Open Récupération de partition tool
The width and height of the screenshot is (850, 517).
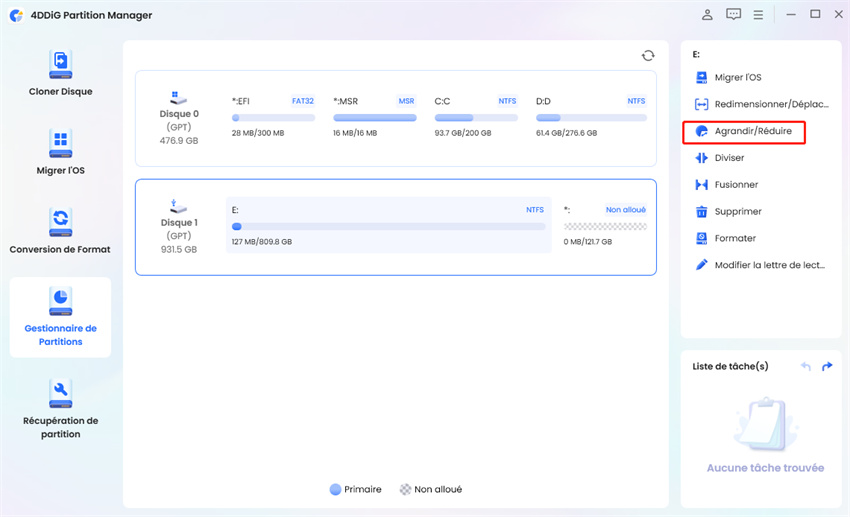point(60,391)
